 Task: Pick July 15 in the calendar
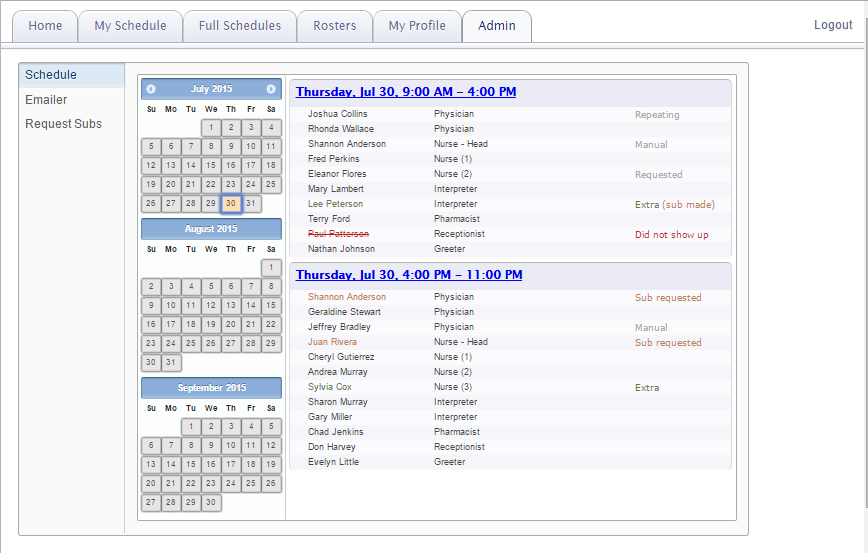211,165
